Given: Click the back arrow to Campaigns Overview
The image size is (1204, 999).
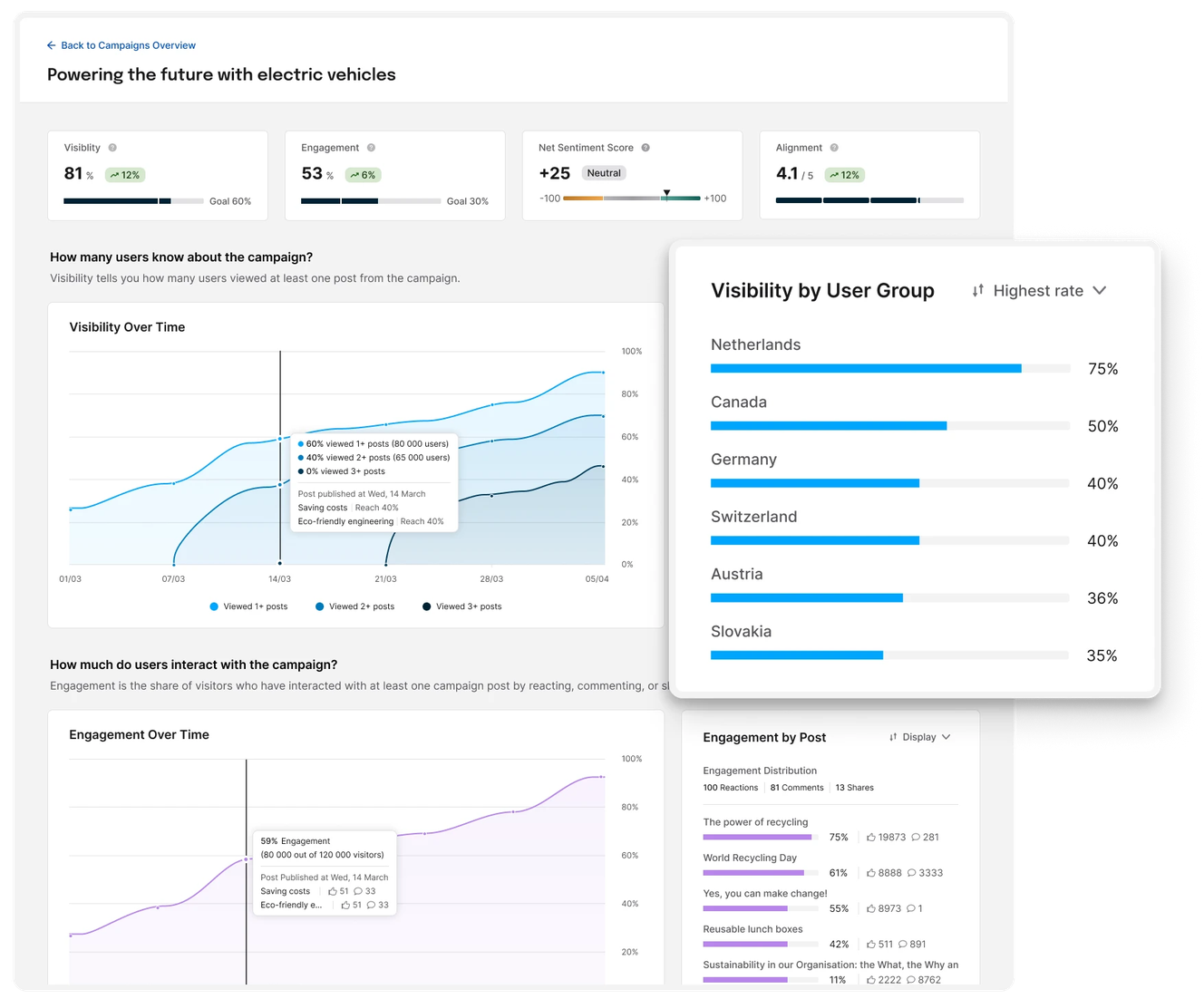Looking at the screenshot, I should pos(50,45).
